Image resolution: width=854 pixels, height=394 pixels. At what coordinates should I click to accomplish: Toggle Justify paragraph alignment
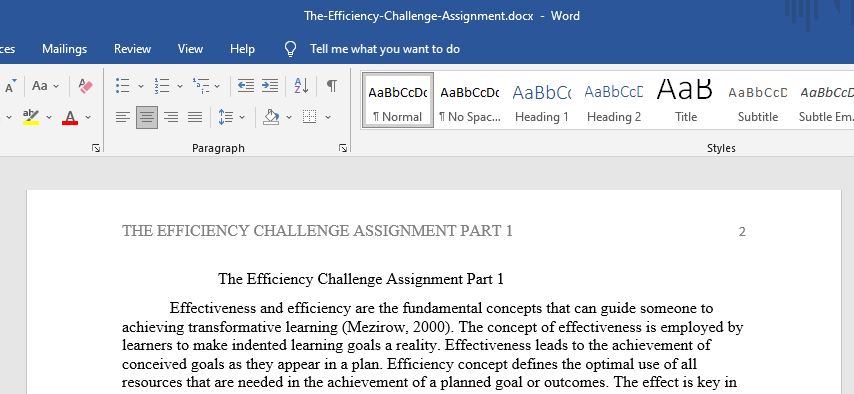195,117
